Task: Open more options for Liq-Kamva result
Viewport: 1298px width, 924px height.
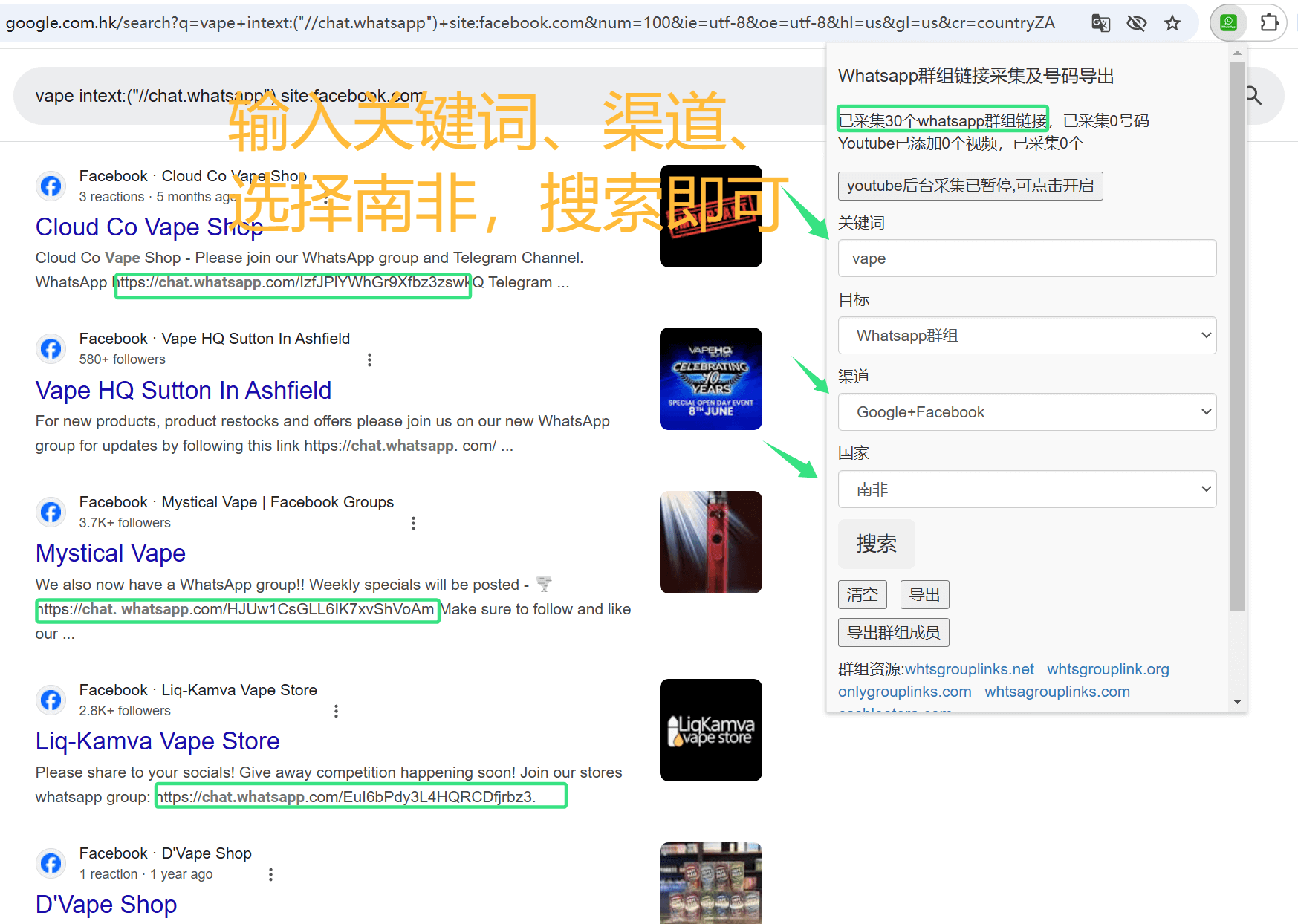Action: tap(336, 711)
